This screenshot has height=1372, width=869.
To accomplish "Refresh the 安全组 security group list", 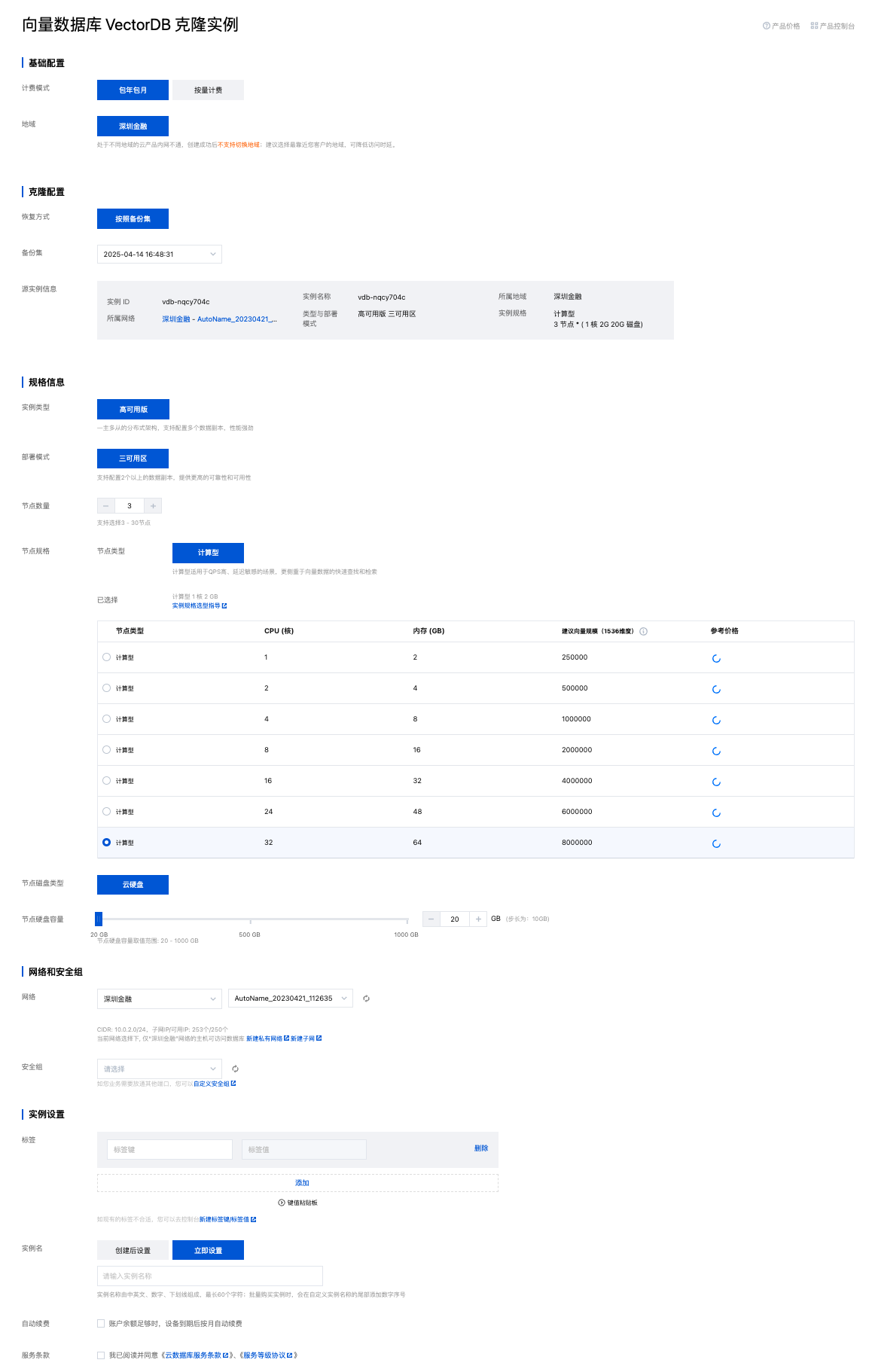I will pyautogui.click(x=235, y=1069).
